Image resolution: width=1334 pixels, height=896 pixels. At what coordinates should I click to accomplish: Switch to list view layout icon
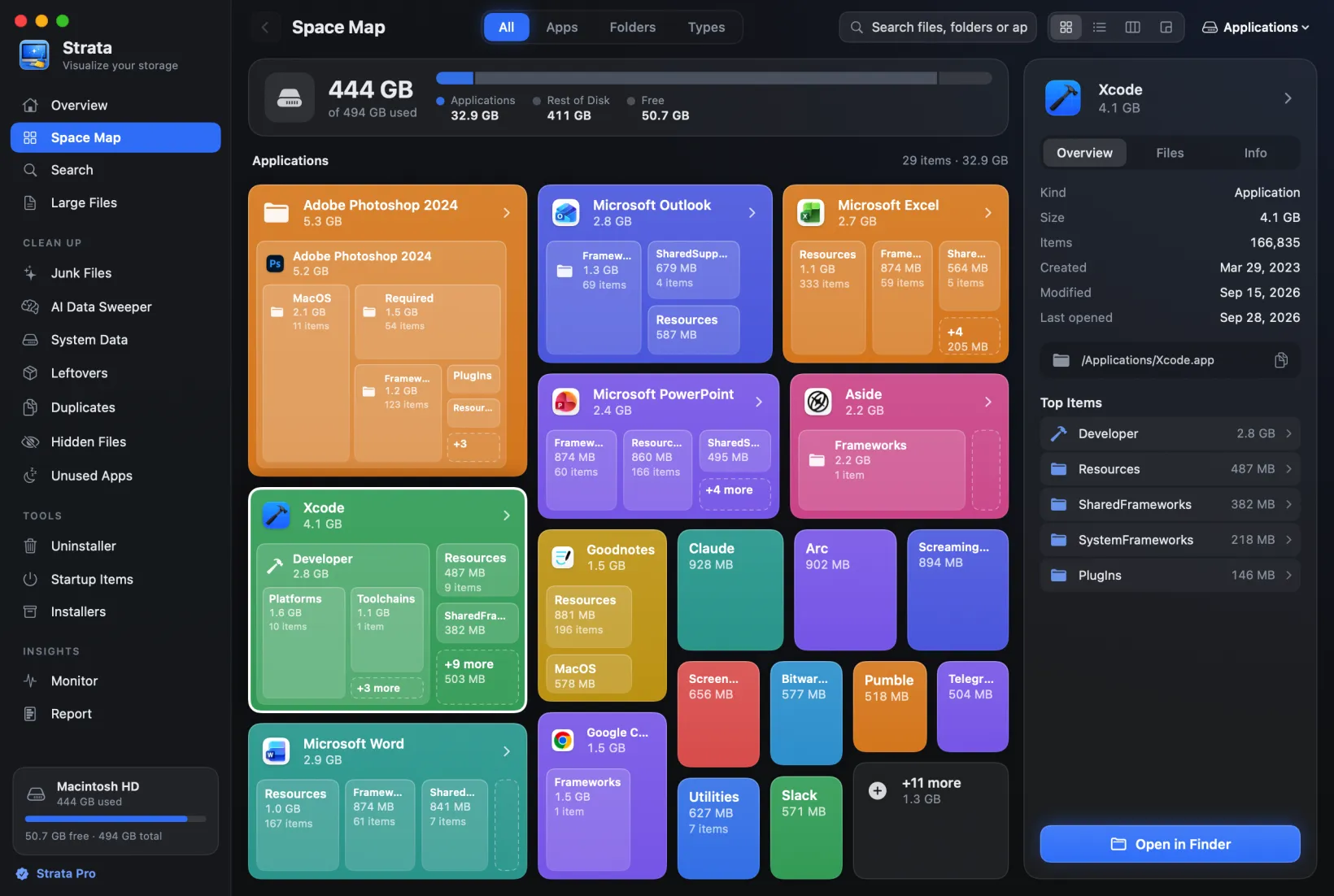coord(1099,27)
